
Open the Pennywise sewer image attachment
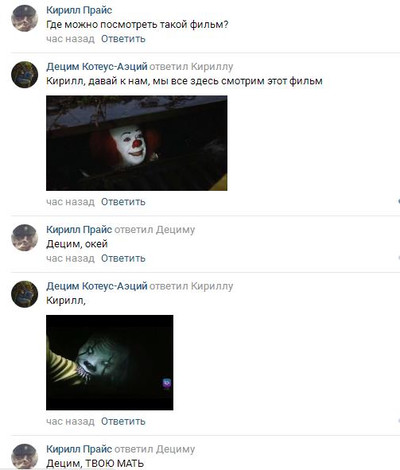pos(137,143)
